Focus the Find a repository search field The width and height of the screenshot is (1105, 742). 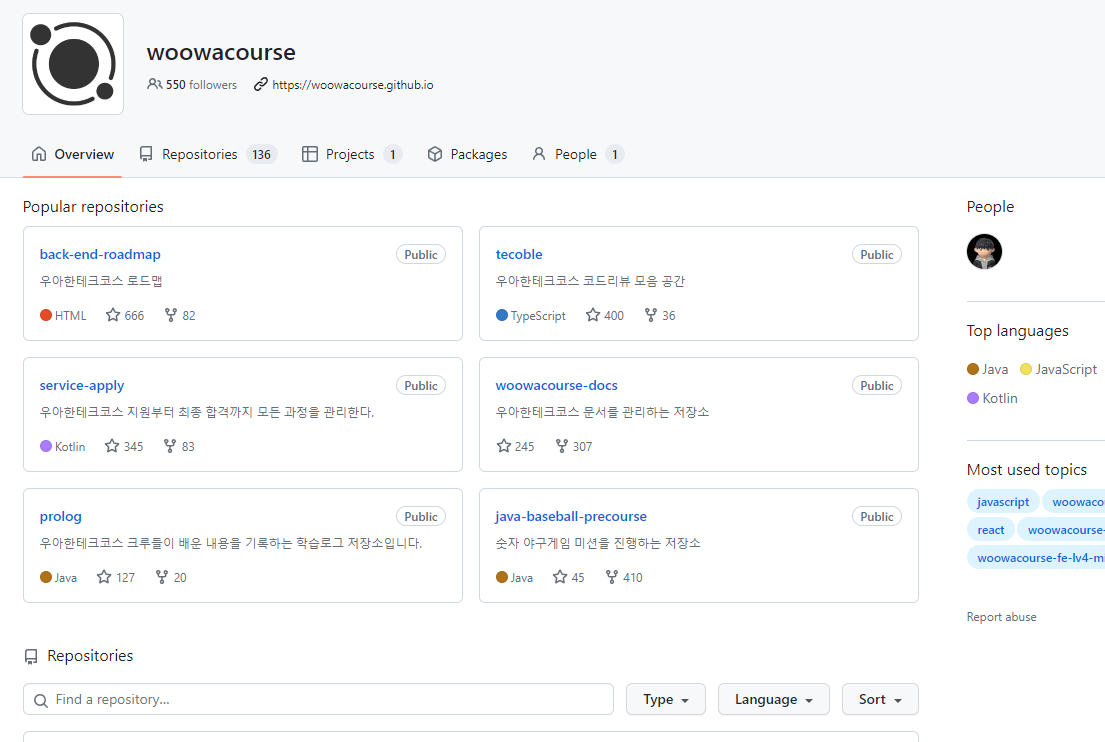319,700
